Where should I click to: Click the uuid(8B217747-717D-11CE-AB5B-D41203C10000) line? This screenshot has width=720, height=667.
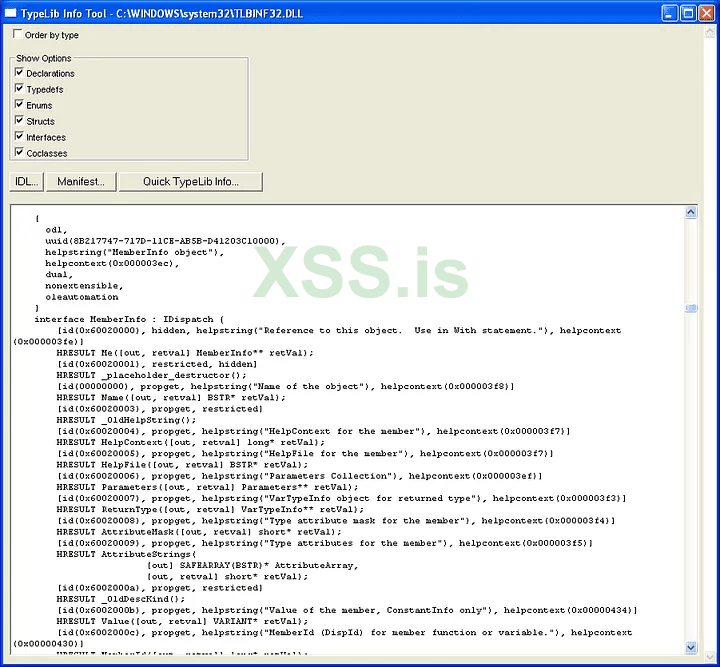165,241
